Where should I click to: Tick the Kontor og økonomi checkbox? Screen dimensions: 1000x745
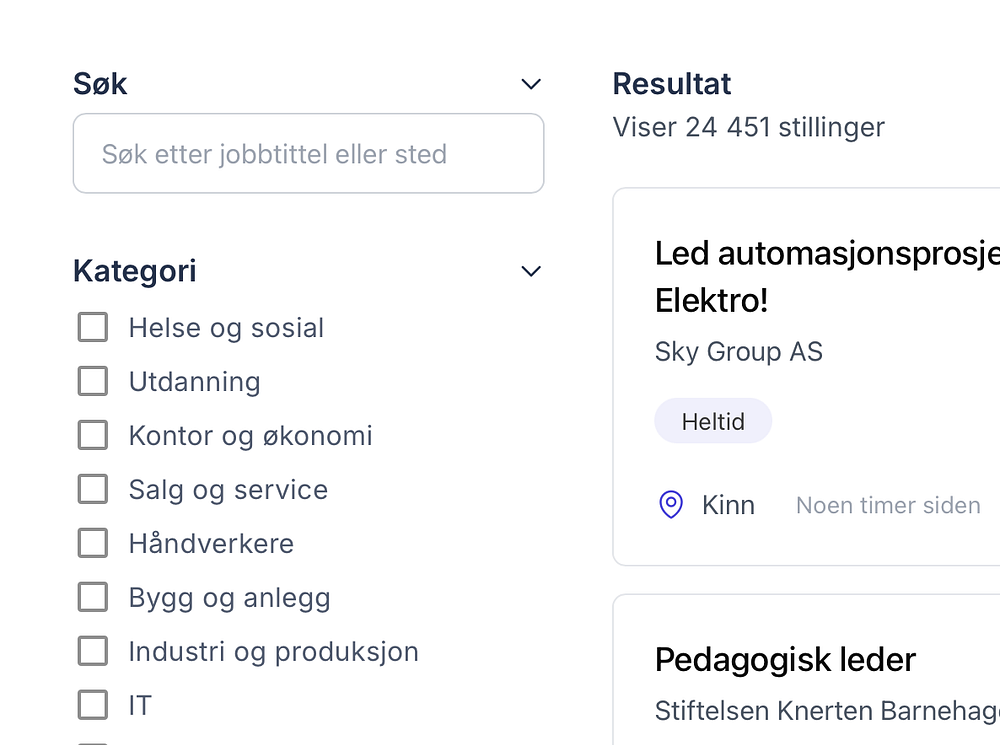93,435
